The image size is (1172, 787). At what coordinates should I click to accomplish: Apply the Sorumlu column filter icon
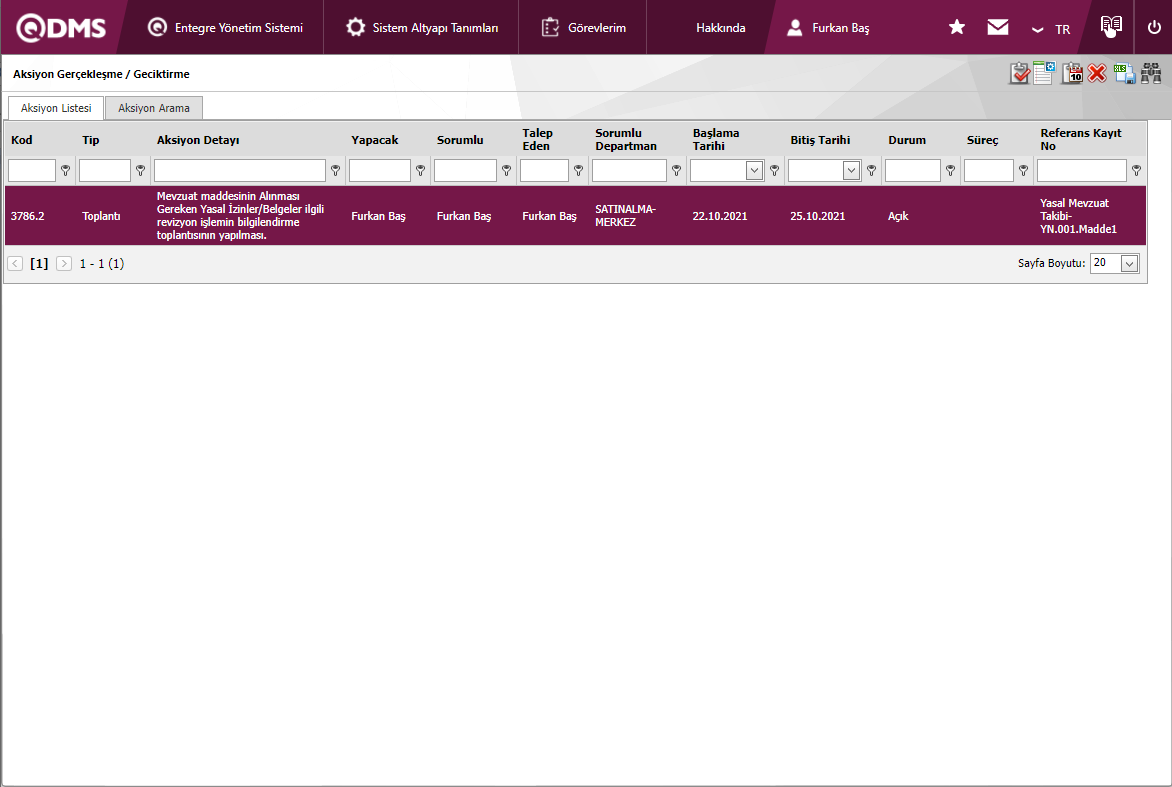tap(507, 170)
